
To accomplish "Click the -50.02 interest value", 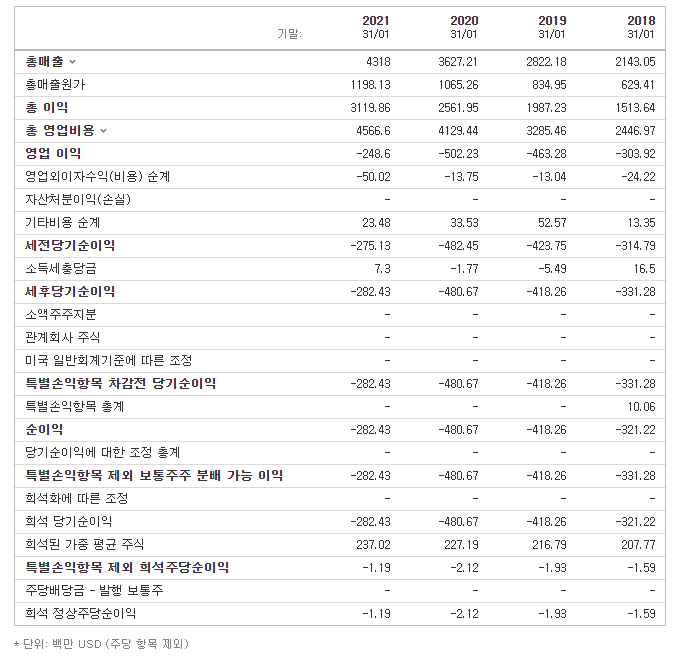I will point(373,176).
